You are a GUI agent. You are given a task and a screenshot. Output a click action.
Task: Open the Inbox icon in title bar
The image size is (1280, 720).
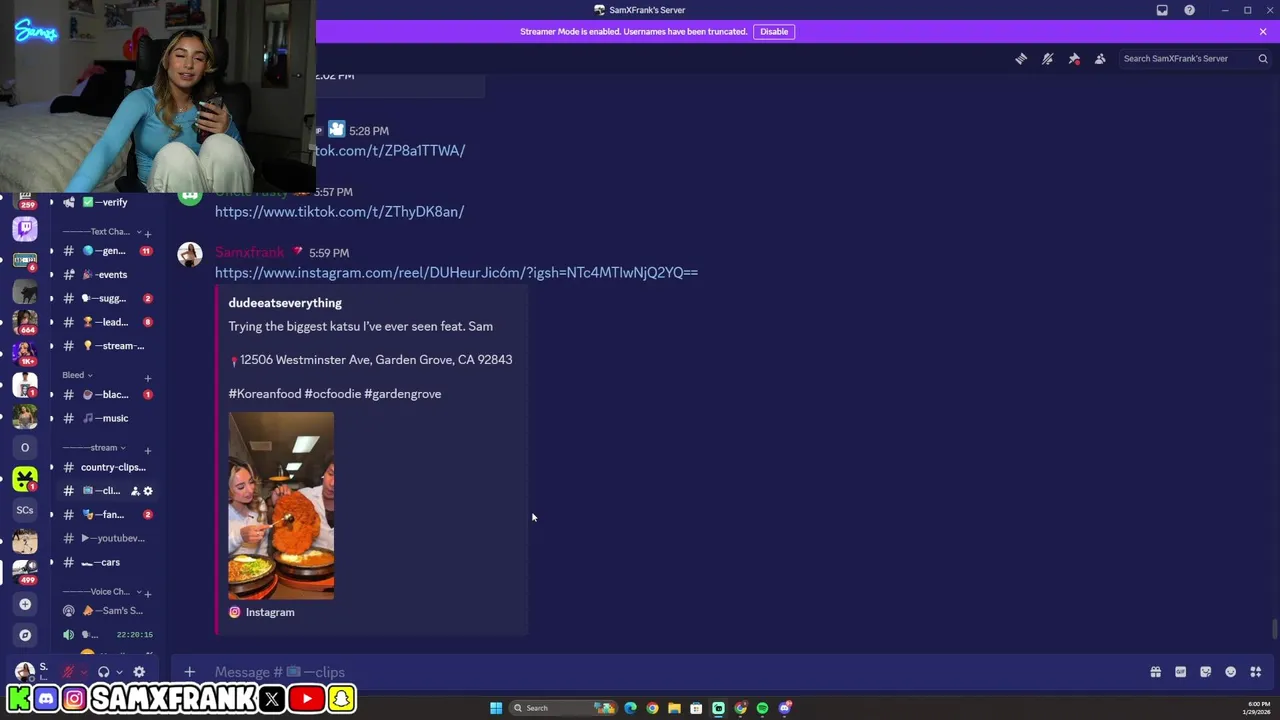point(1162,10)
